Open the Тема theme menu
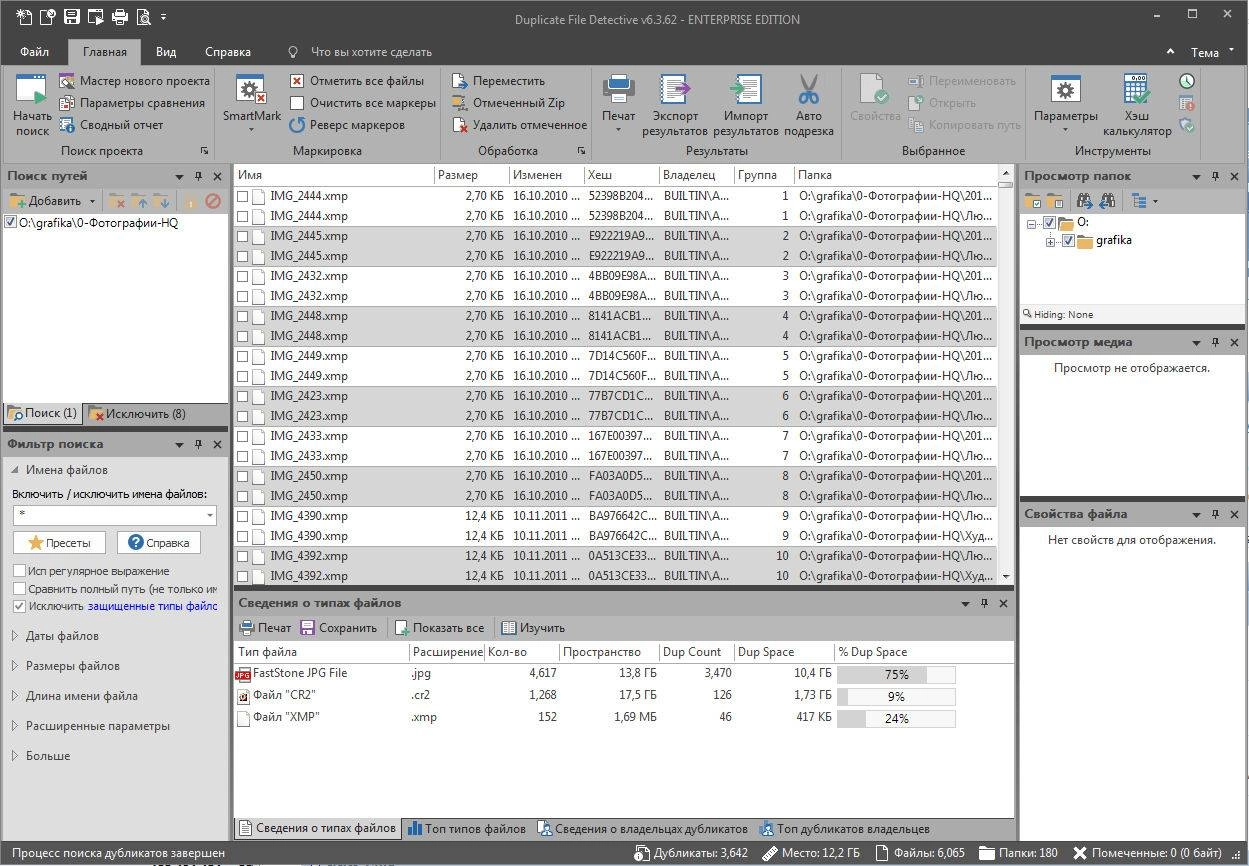Viewport: 1249px width, 866px height. (x=1211, y=52)
